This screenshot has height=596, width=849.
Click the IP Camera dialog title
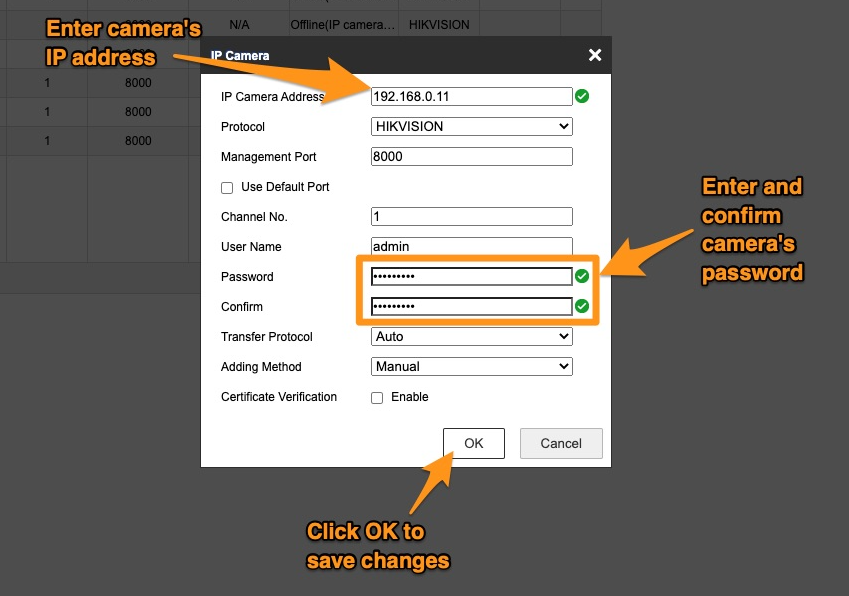click(240, 56)
